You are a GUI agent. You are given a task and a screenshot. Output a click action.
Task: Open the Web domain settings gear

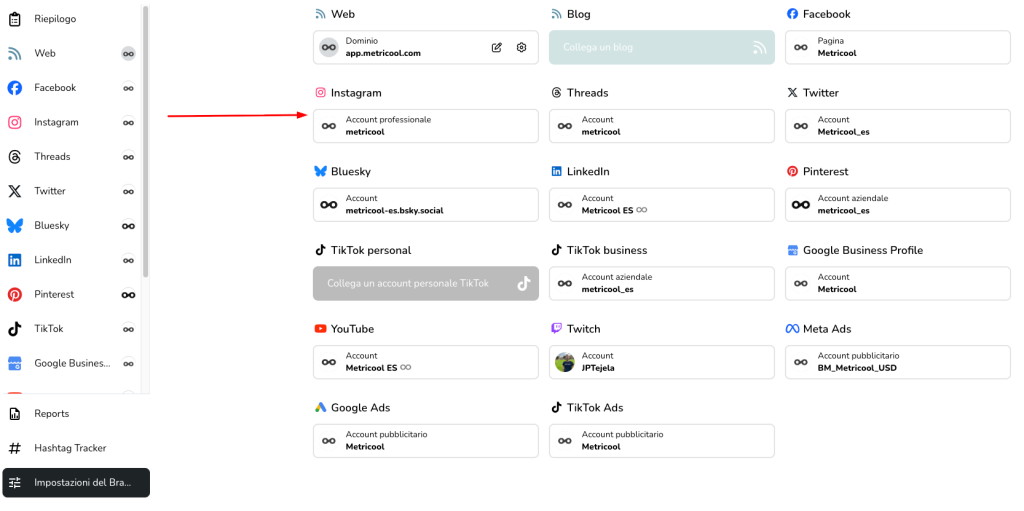coord(521,47)
